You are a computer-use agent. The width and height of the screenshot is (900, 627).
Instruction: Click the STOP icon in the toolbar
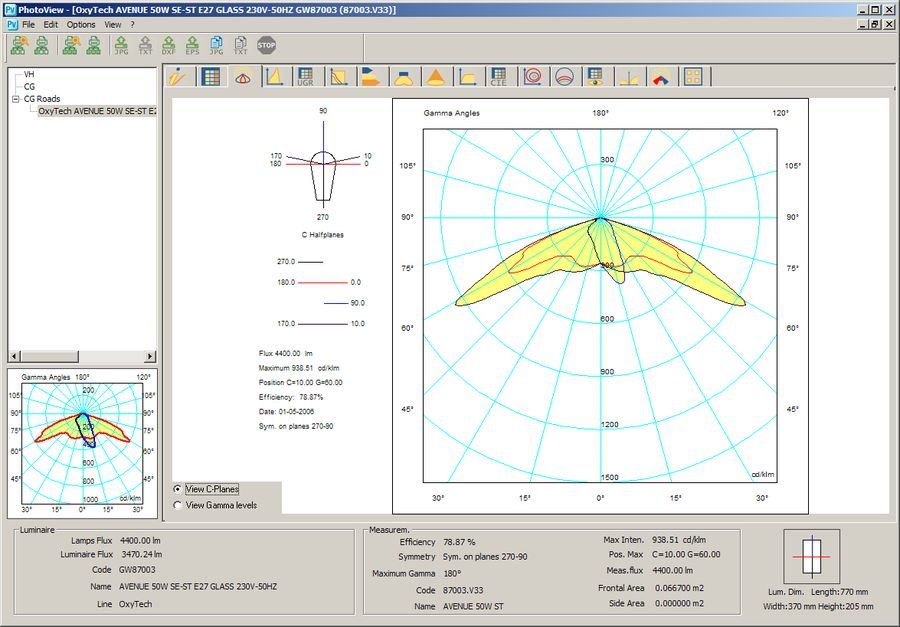(x=266, y=45)
